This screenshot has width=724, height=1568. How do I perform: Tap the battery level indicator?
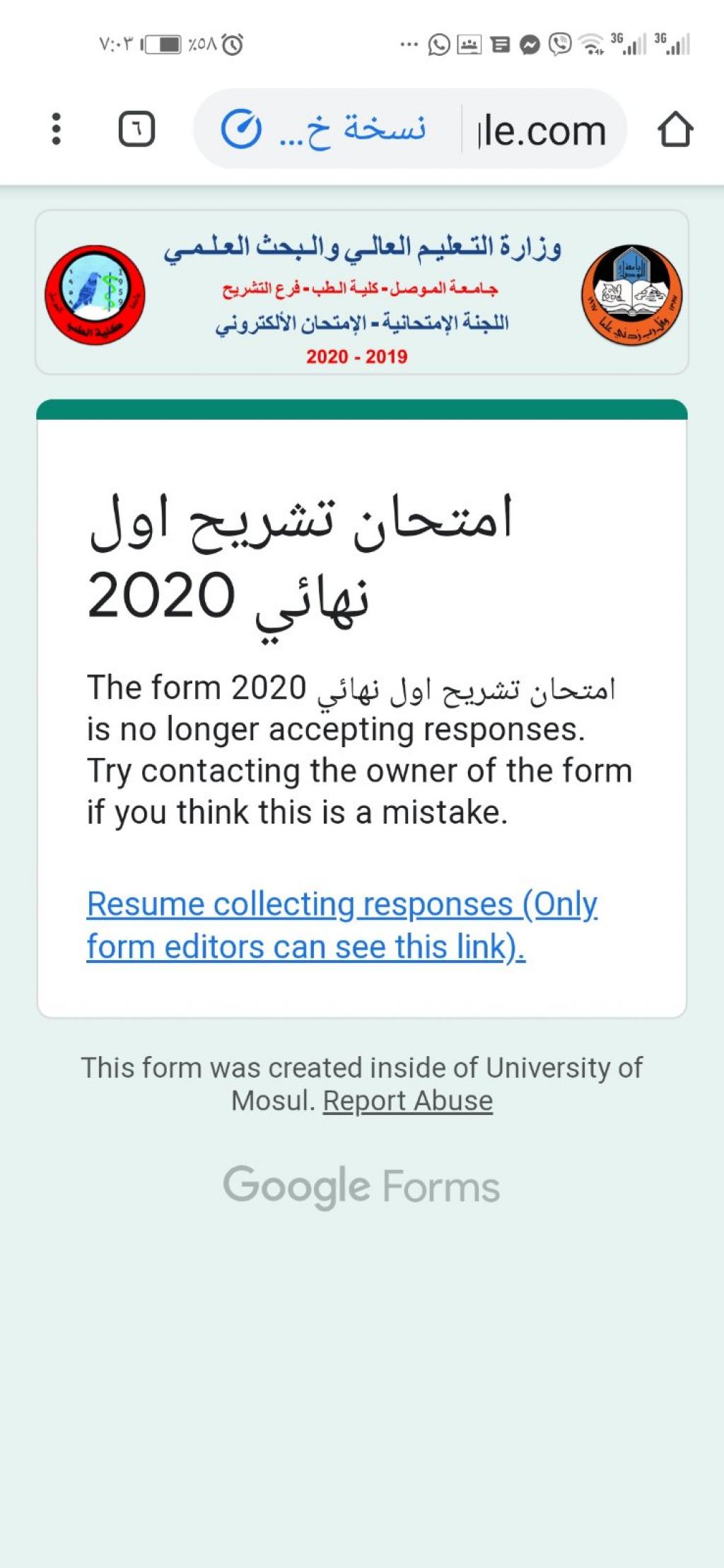pos(163,45)
